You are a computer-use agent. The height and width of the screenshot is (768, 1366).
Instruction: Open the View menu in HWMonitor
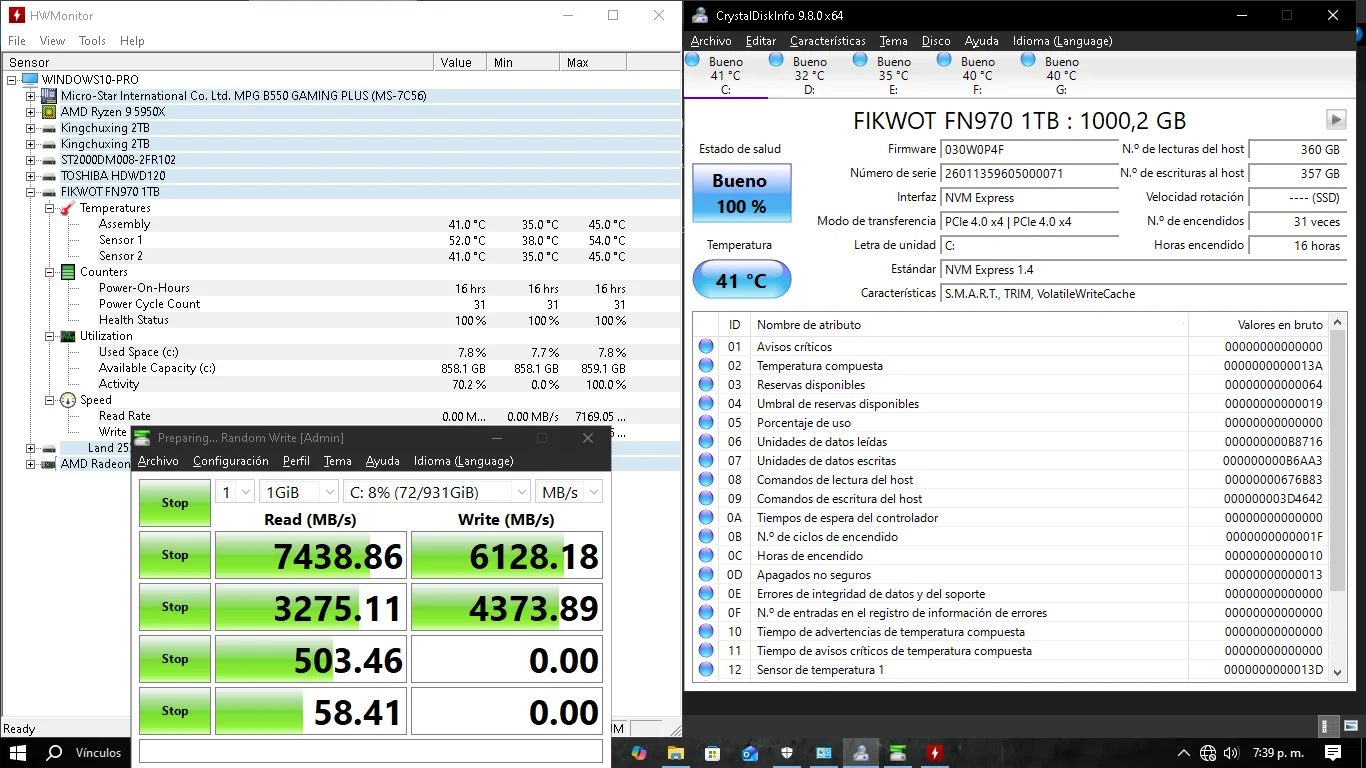tap(52, 41)
